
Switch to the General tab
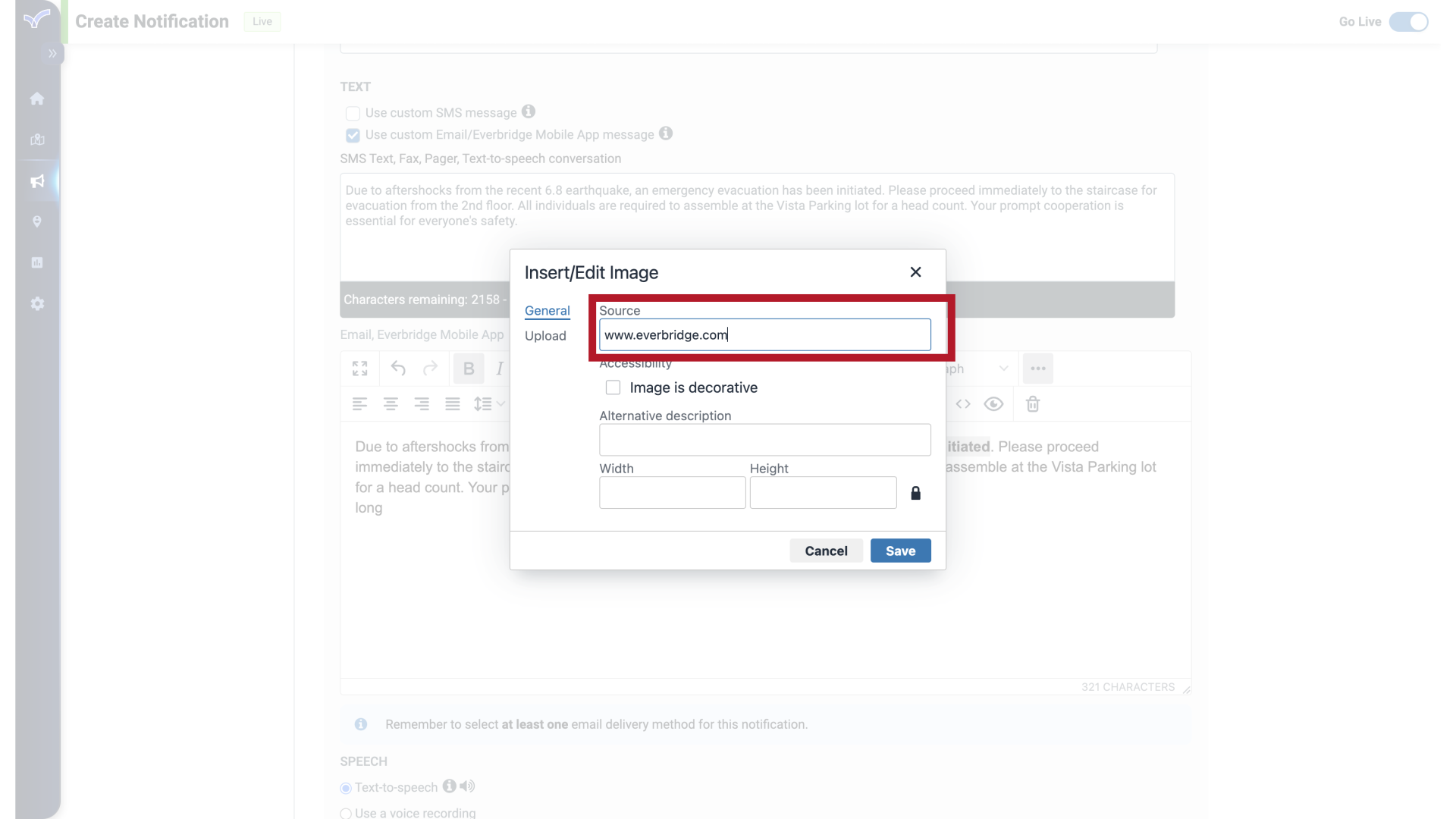pyautogui.click(x=547, y=310)
